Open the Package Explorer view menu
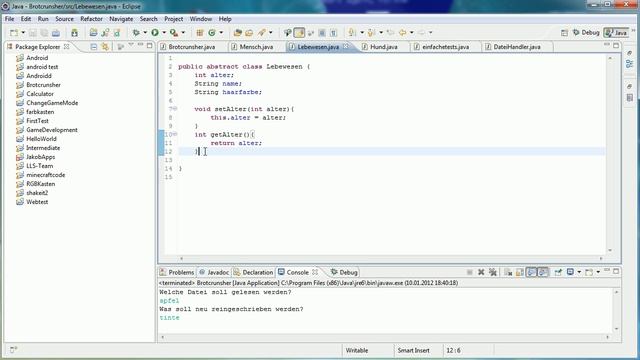640x360 pixels. tap(131, 44)
